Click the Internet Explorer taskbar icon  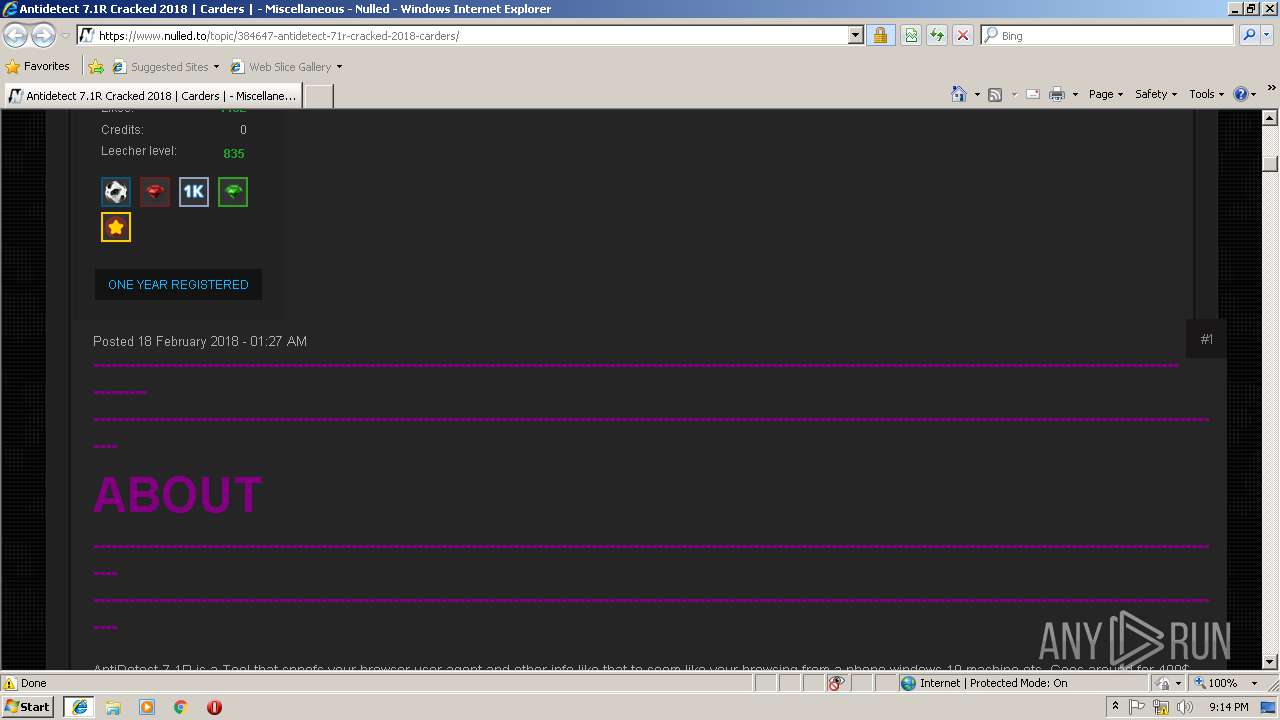[79, 706]
